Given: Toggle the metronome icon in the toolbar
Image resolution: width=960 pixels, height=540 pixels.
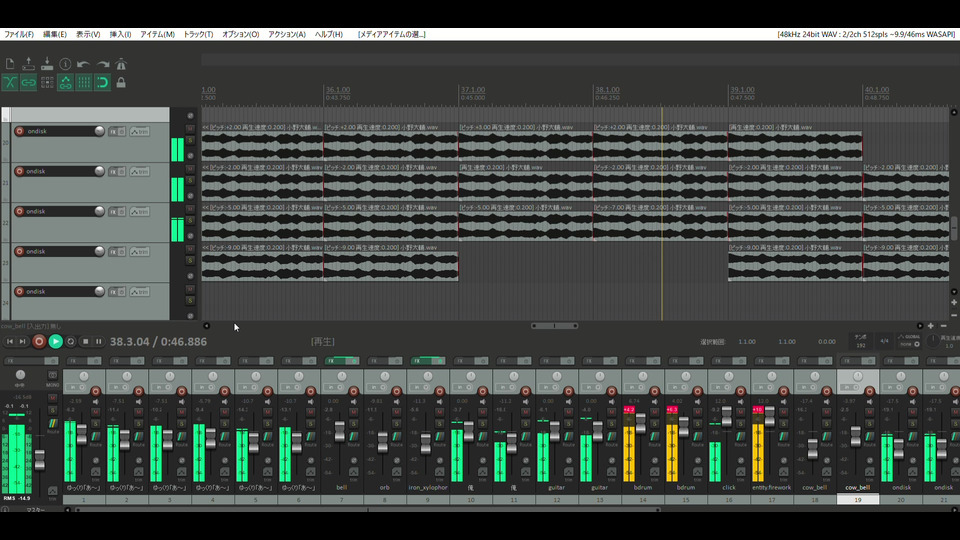Looking at the screenshot, I should tap(121, 64).
